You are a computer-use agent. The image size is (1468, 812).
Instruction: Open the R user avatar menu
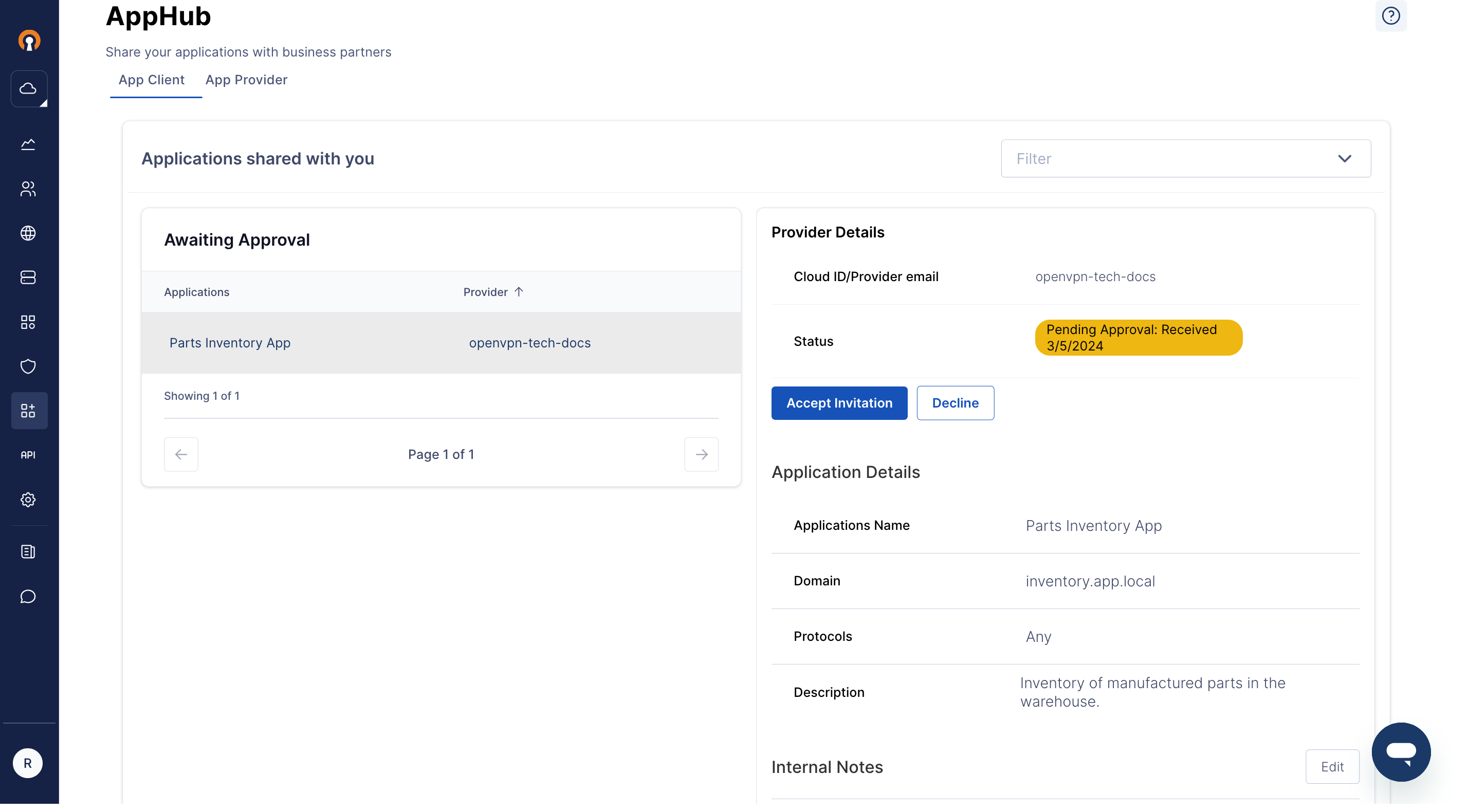point(28,763)
